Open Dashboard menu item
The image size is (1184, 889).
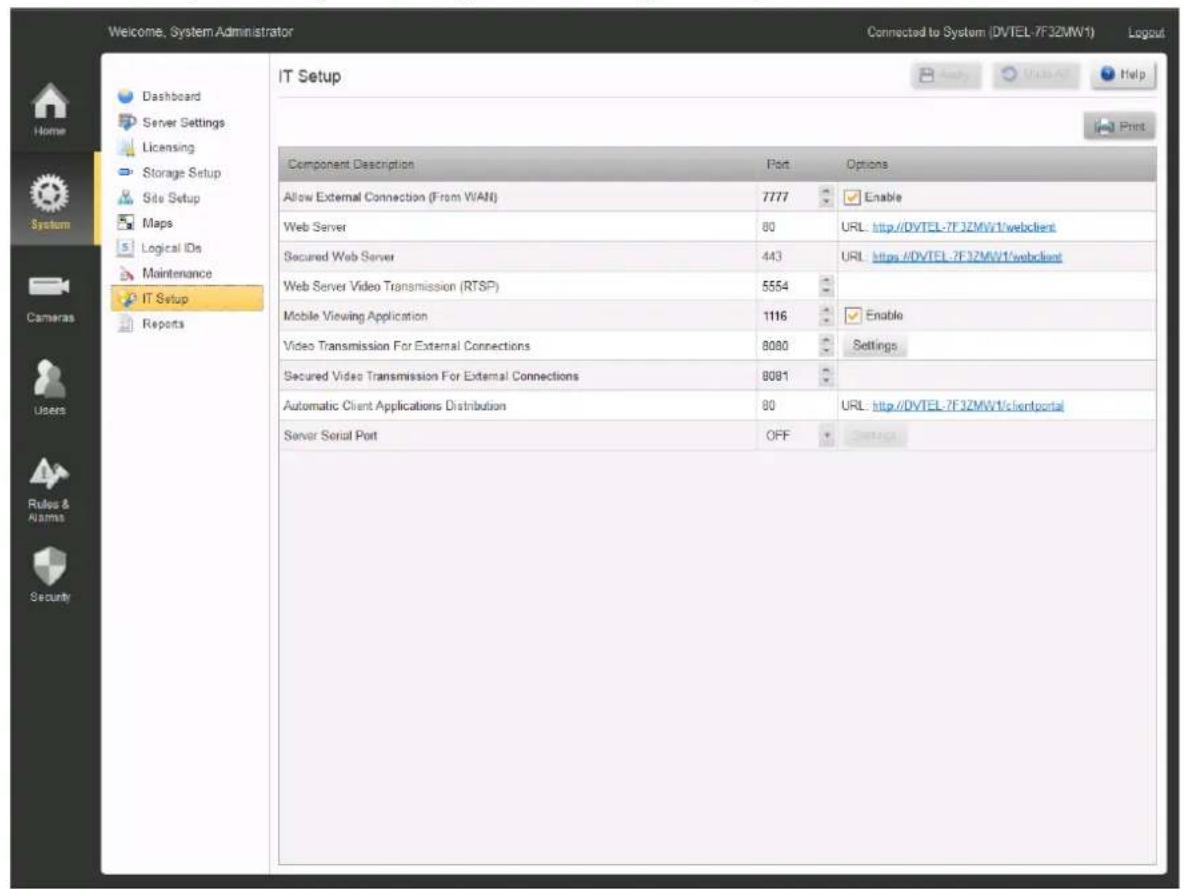(171, 97)
